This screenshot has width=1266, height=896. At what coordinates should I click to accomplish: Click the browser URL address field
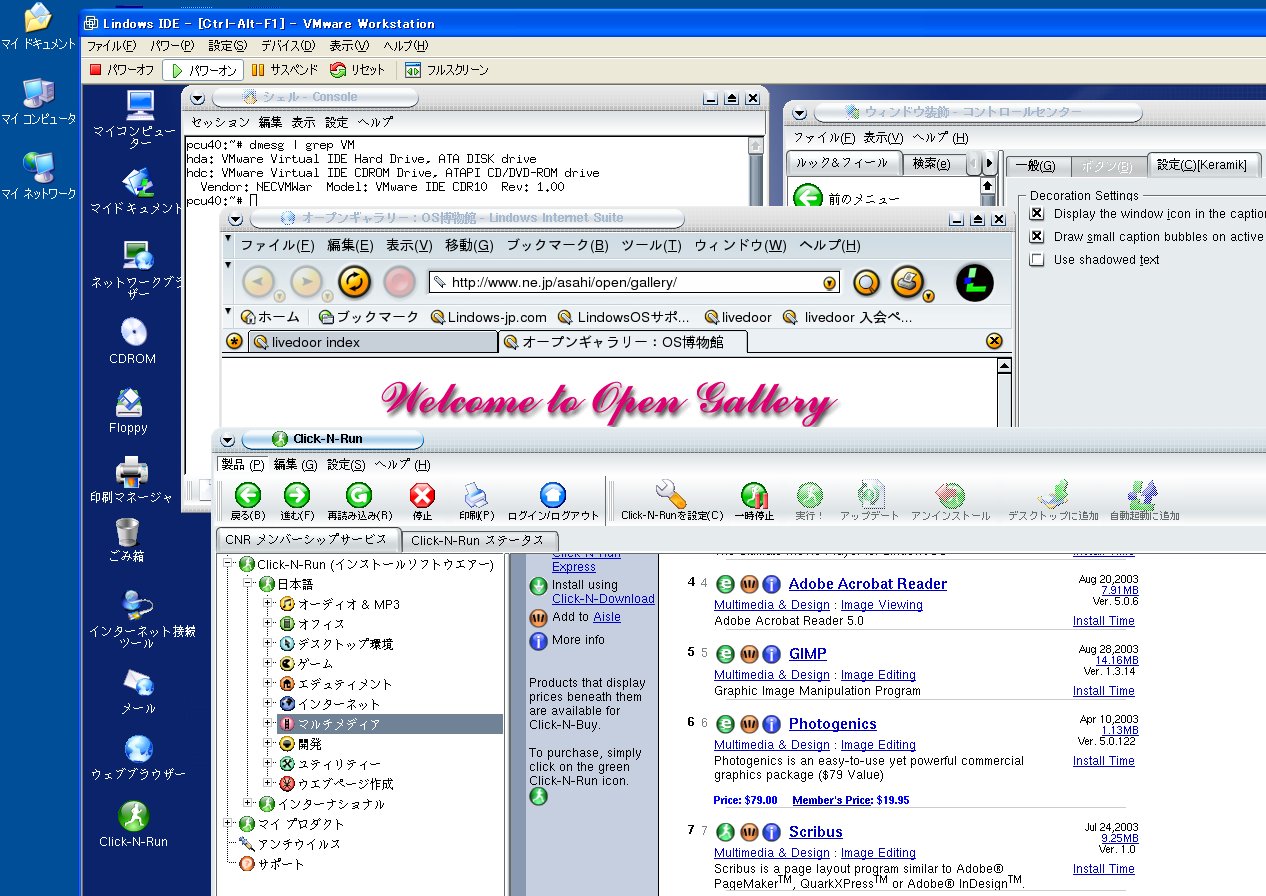click(634, 283)
